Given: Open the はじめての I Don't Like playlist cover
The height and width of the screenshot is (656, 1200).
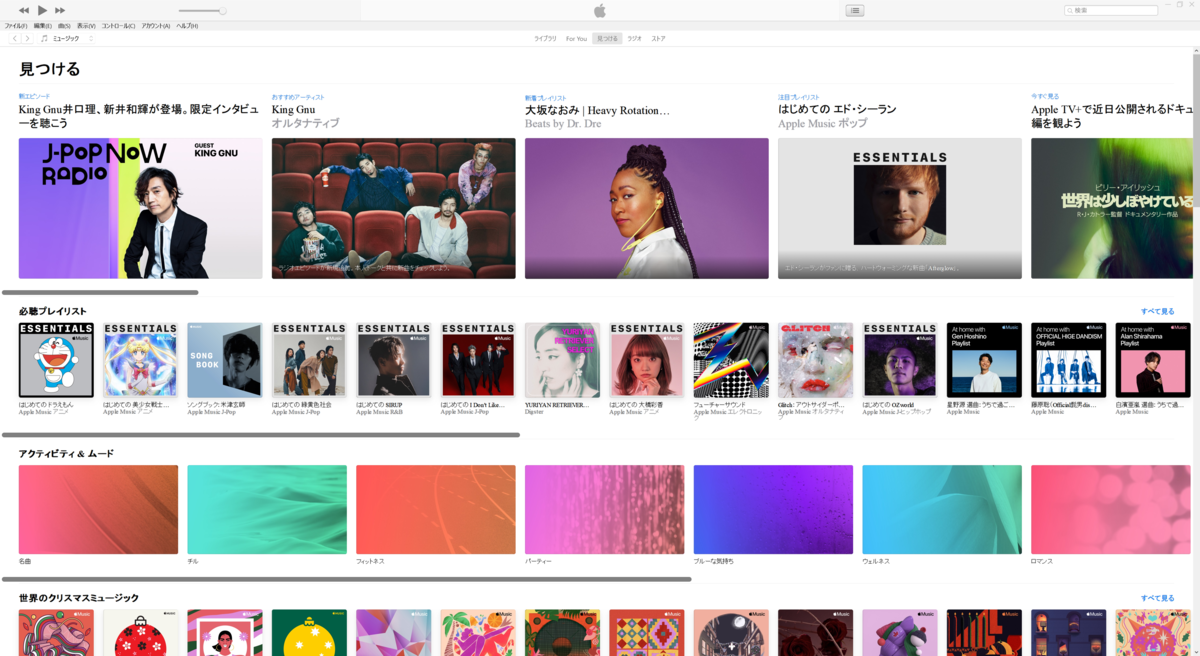Looking at the screenshot, I should pyautogui.click(x=478, y=360).
